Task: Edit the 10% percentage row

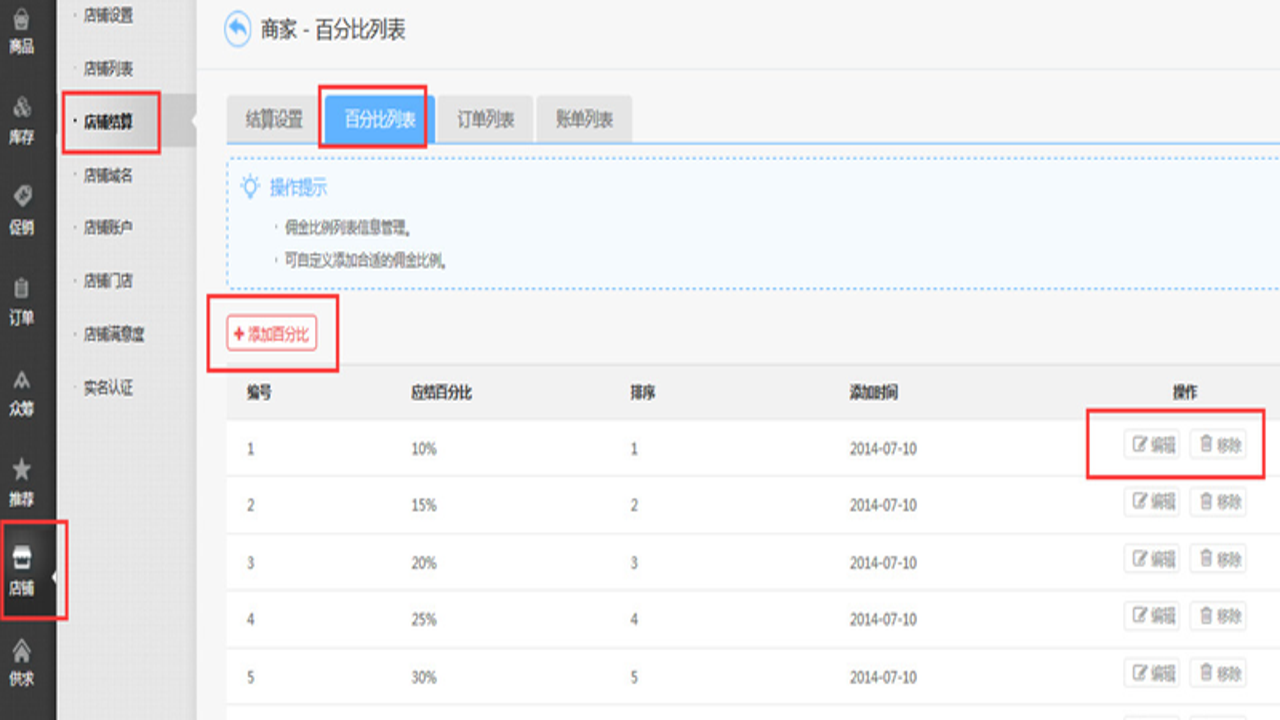Action: click(1152, 445)
